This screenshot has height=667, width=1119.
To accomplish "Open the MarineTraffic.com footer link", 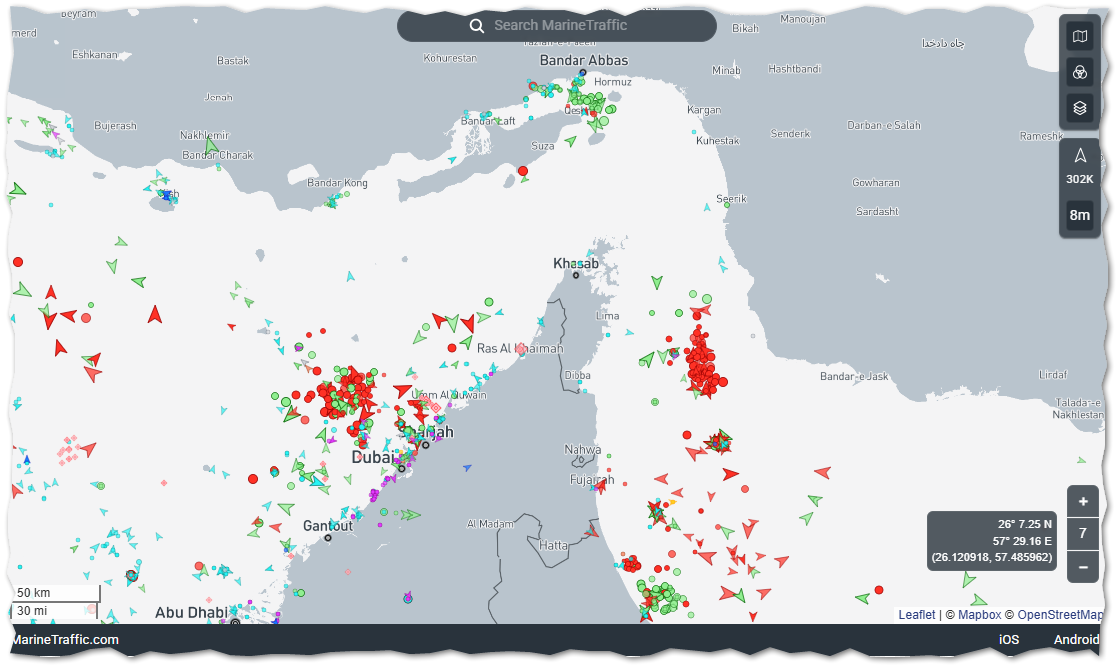I will coord(64,640).
